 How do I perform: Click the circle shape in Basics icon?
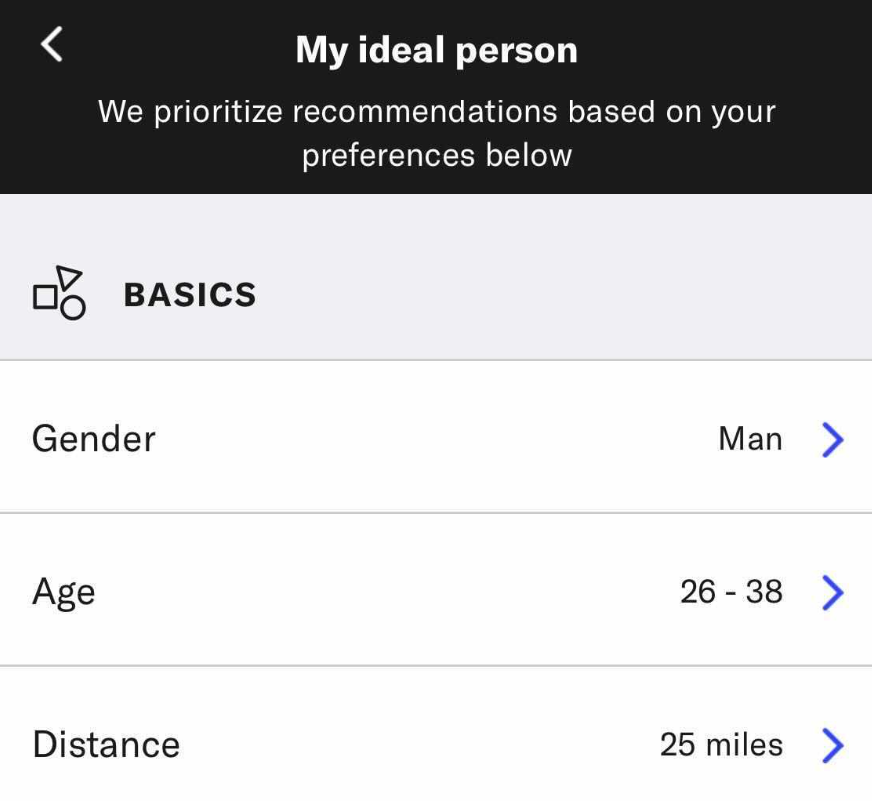(73, 308)
